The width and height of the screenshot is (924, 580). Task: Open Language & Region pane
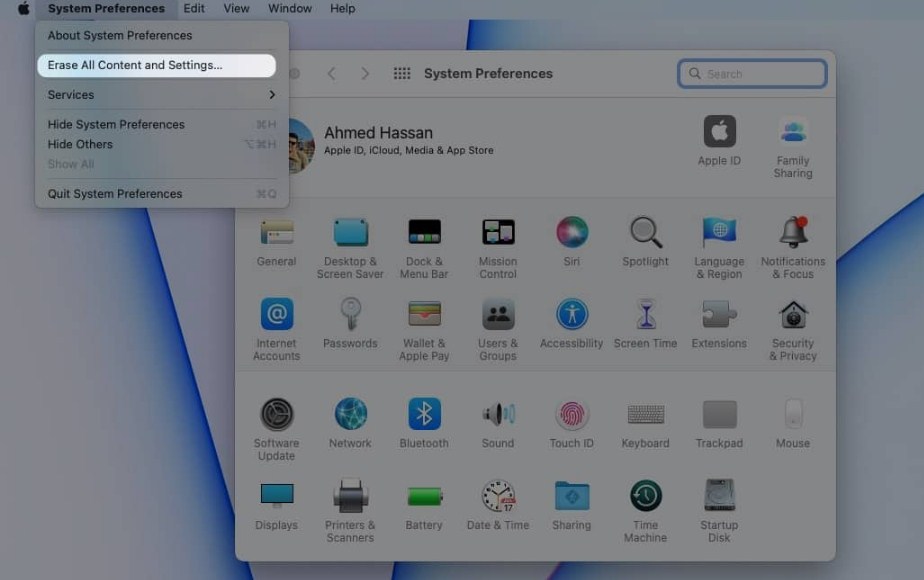tap(719, 248)
